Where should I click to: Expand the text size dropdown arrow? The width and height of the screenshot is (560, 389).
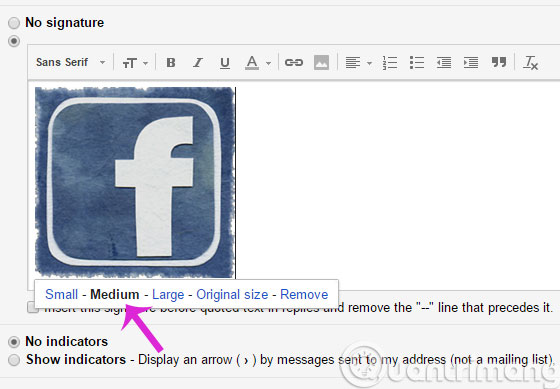[145, 63]
